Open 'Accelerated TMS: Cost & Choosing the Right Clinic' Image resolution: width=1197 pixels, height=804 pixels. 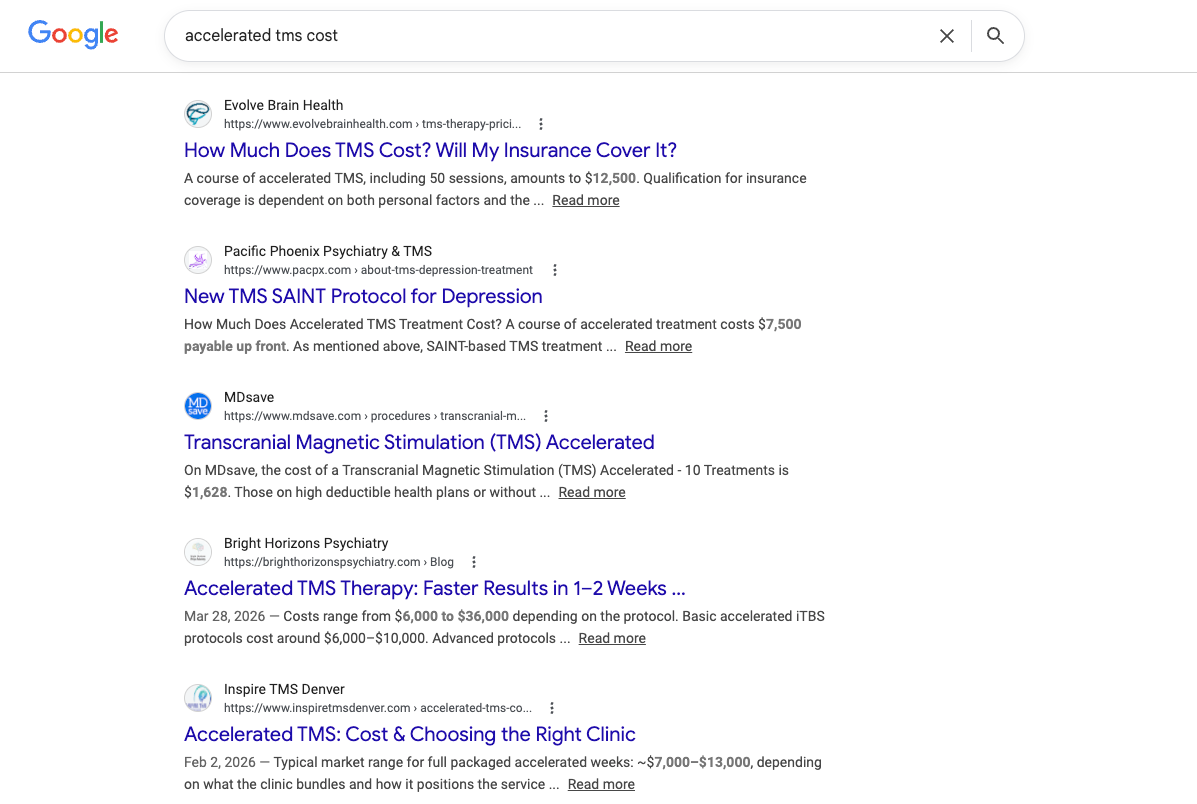coord(410,733)
